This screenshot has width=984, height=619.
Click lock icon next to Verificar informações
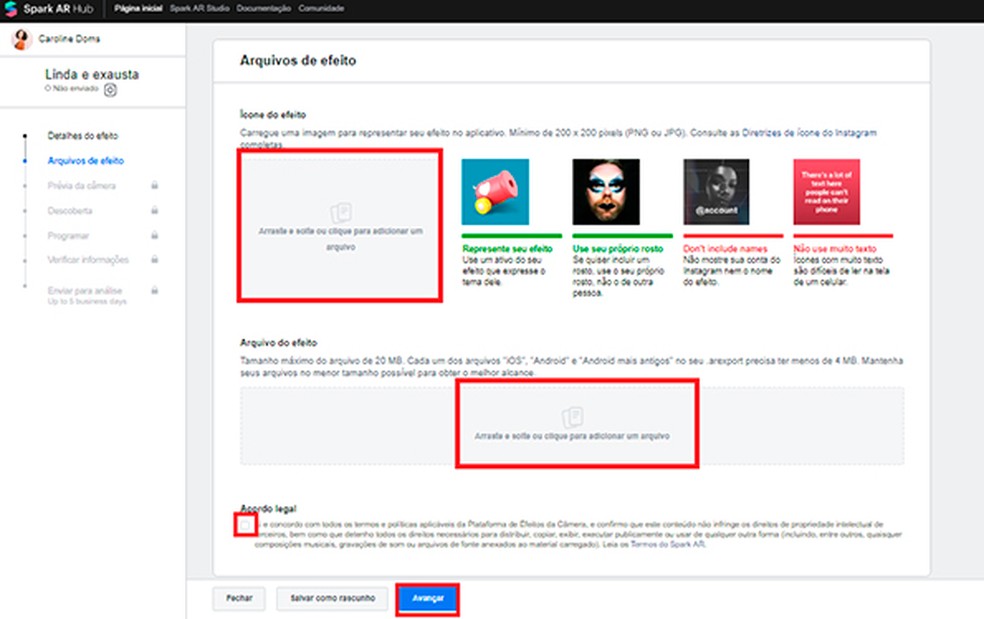(x=154, y=259)
